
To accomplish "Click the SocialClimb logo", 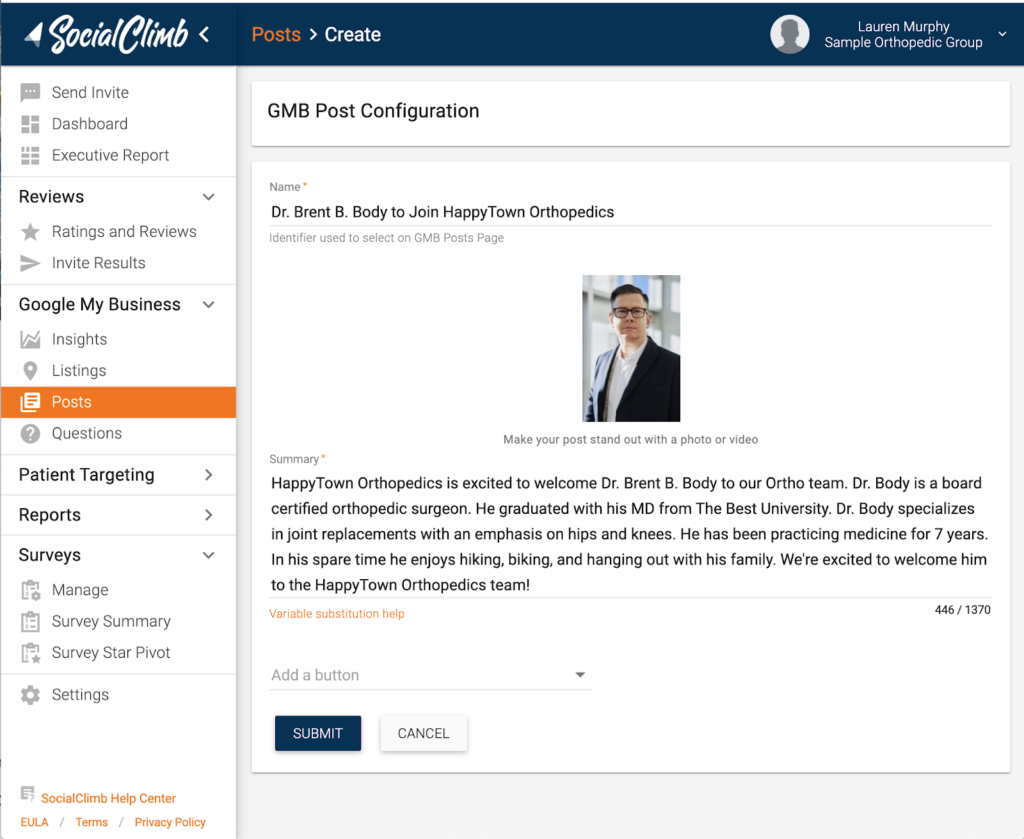I will click(x=106, y=34).
